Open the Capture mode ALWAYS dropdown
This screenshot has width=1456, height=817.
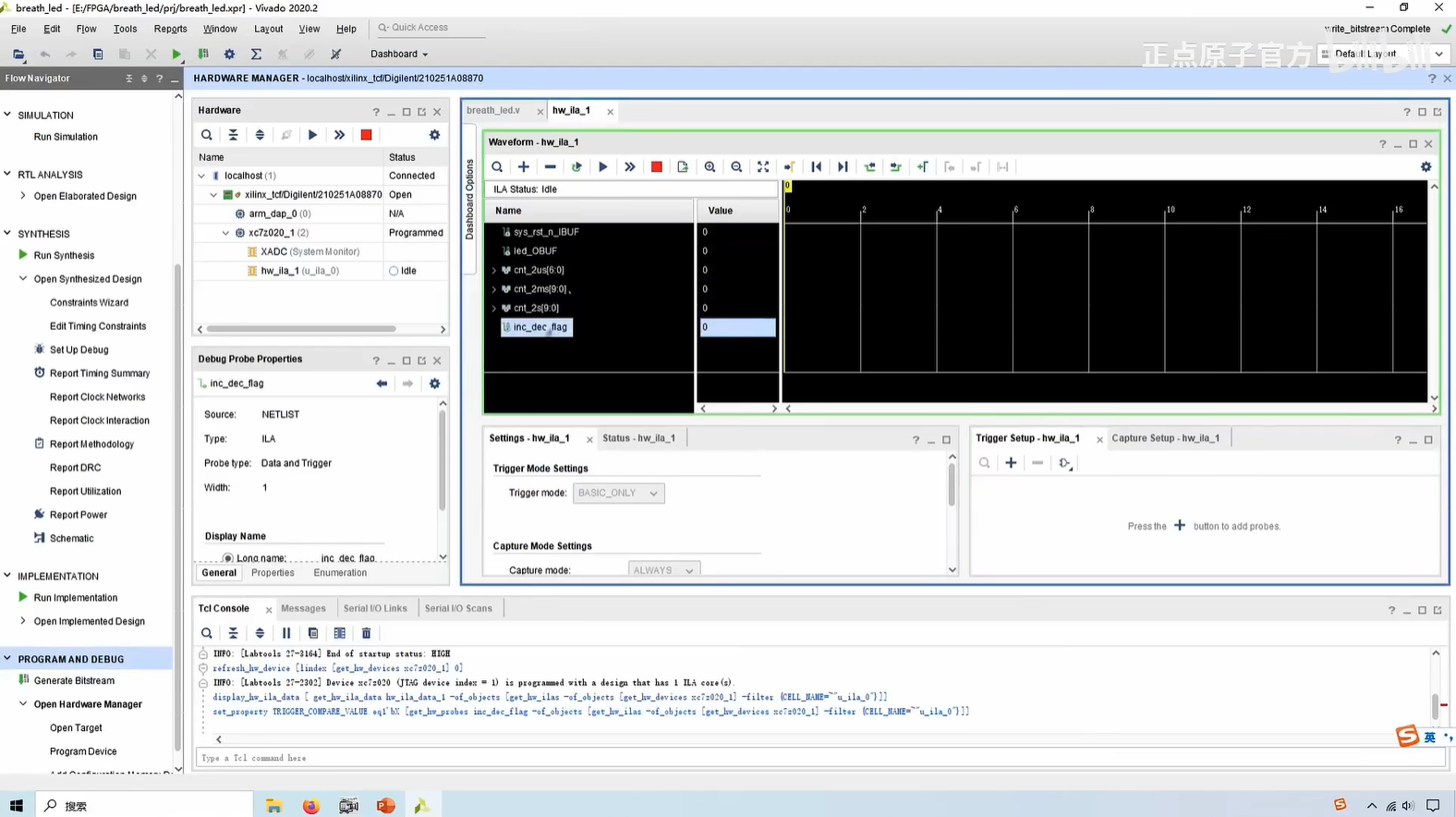point(663,570)
